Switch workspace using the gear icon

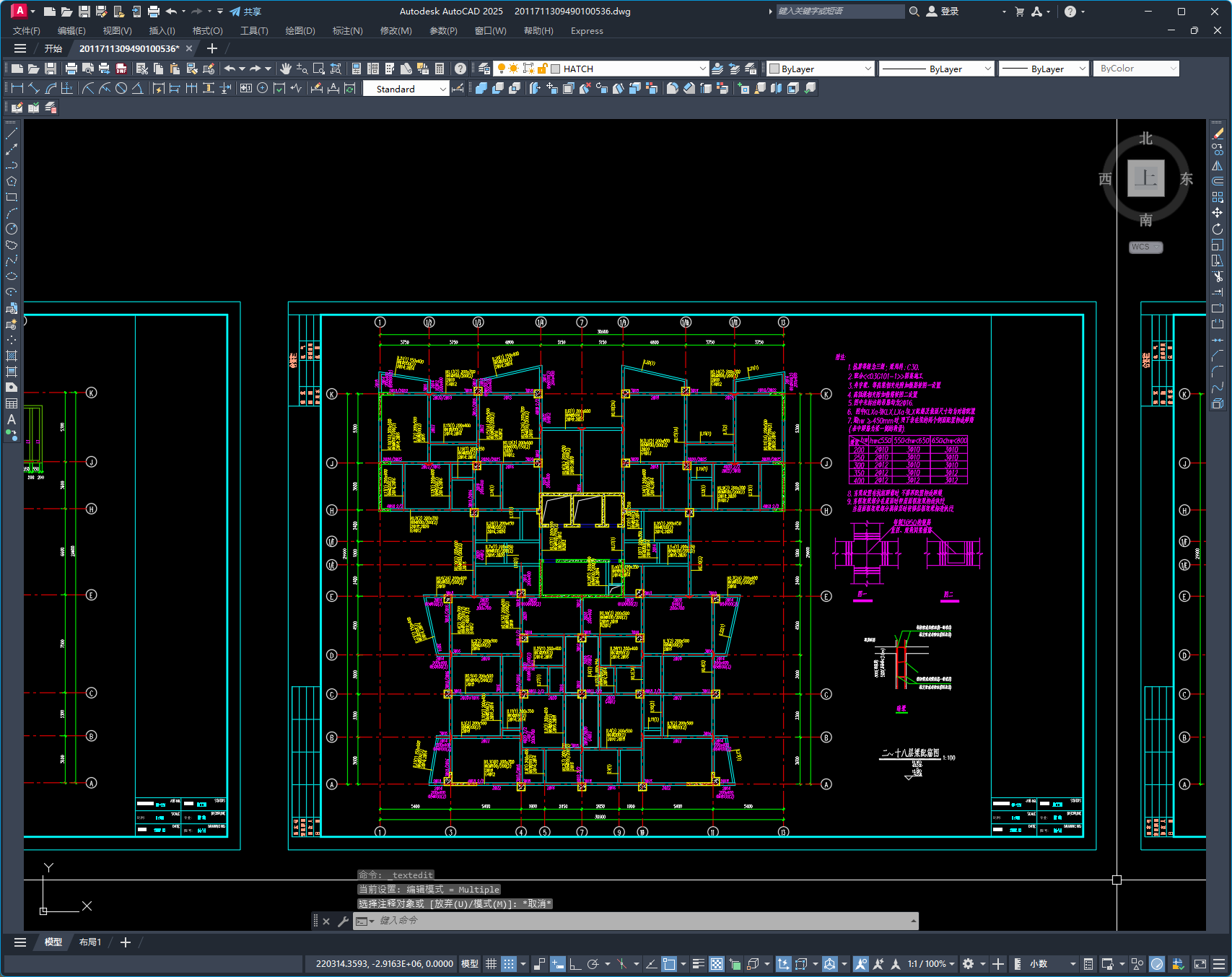click(x=969, y=964)
